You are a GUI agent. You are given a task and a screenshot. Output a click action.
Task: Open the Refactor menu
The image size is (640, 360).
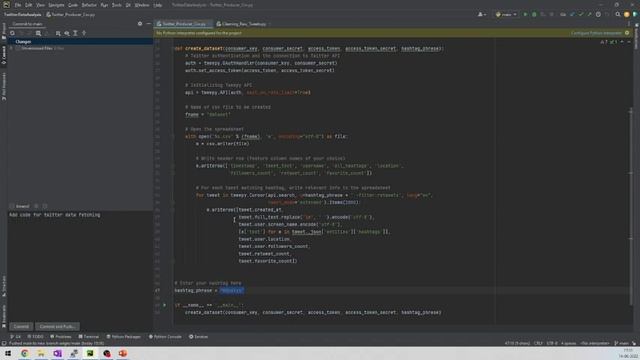tap(89, 5)
